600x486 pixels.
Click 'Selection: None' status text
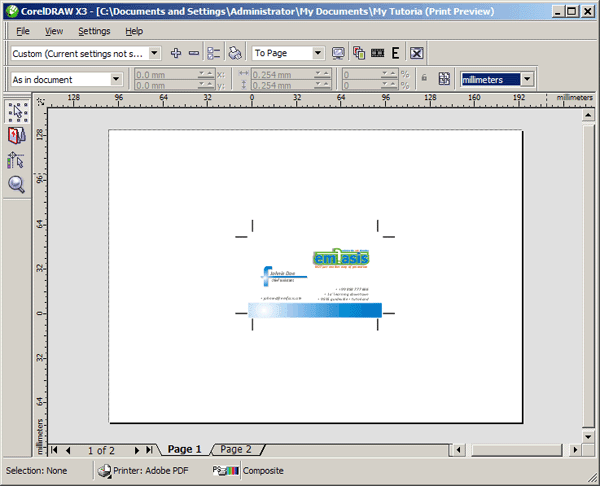[36, 471]
